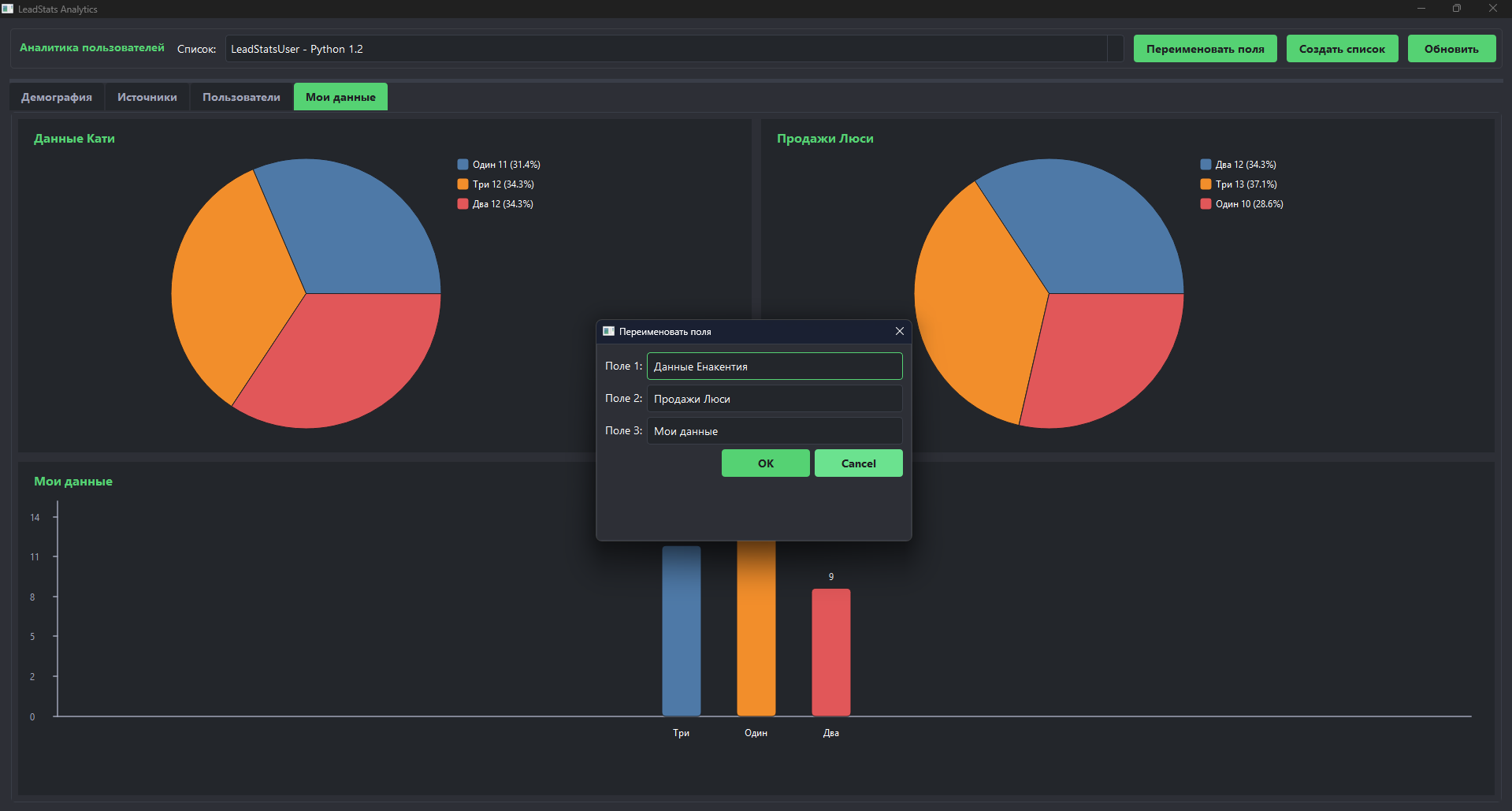This screenshot has height=811, width=1512.
Task: Click blue Один swatch in Данные Кати legend
Action: coord(463,165)
